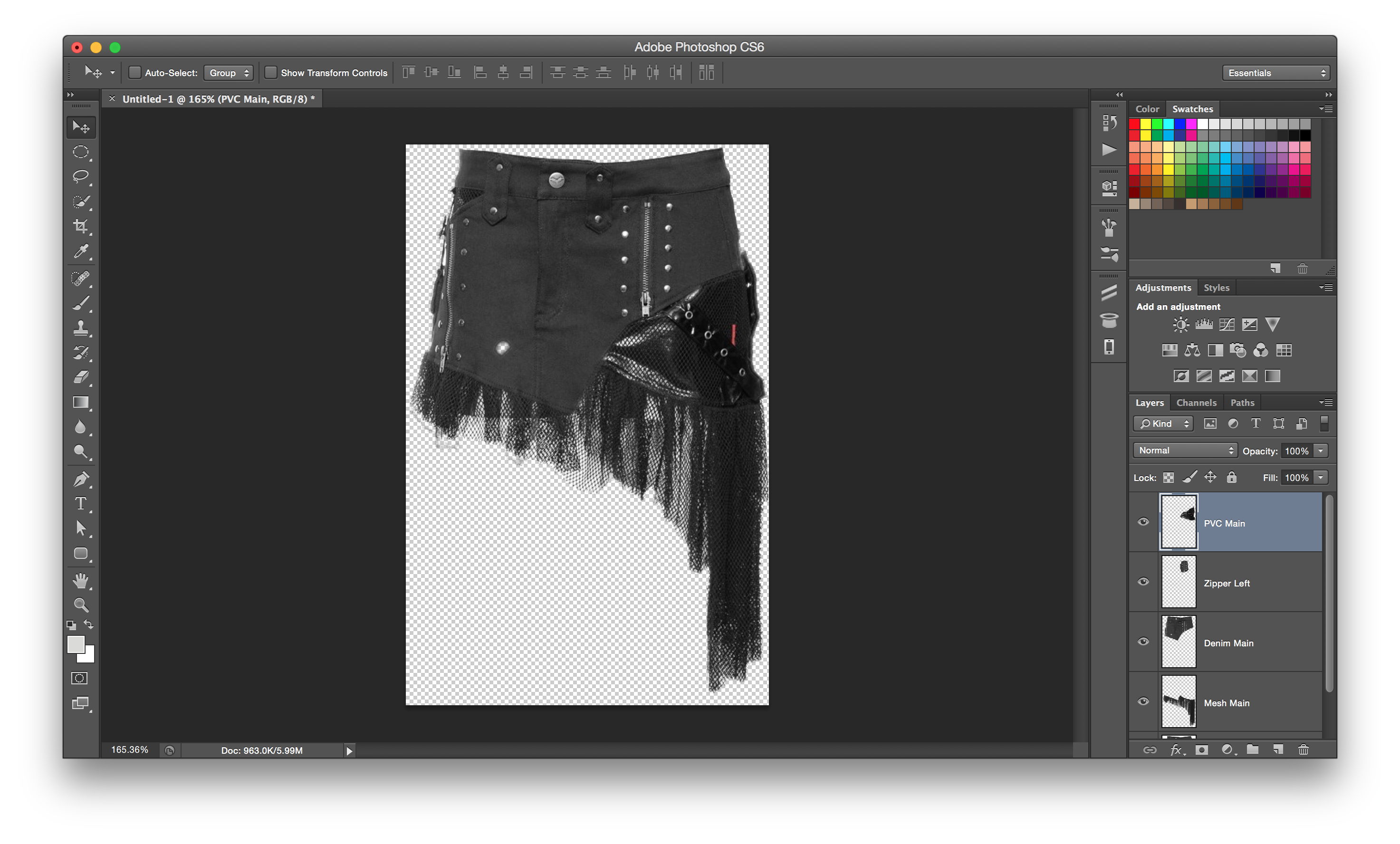This screenshot has height=844, width=1400.
Task: Select the Elliptical Marquee tool
Action: tap(81, 152)
